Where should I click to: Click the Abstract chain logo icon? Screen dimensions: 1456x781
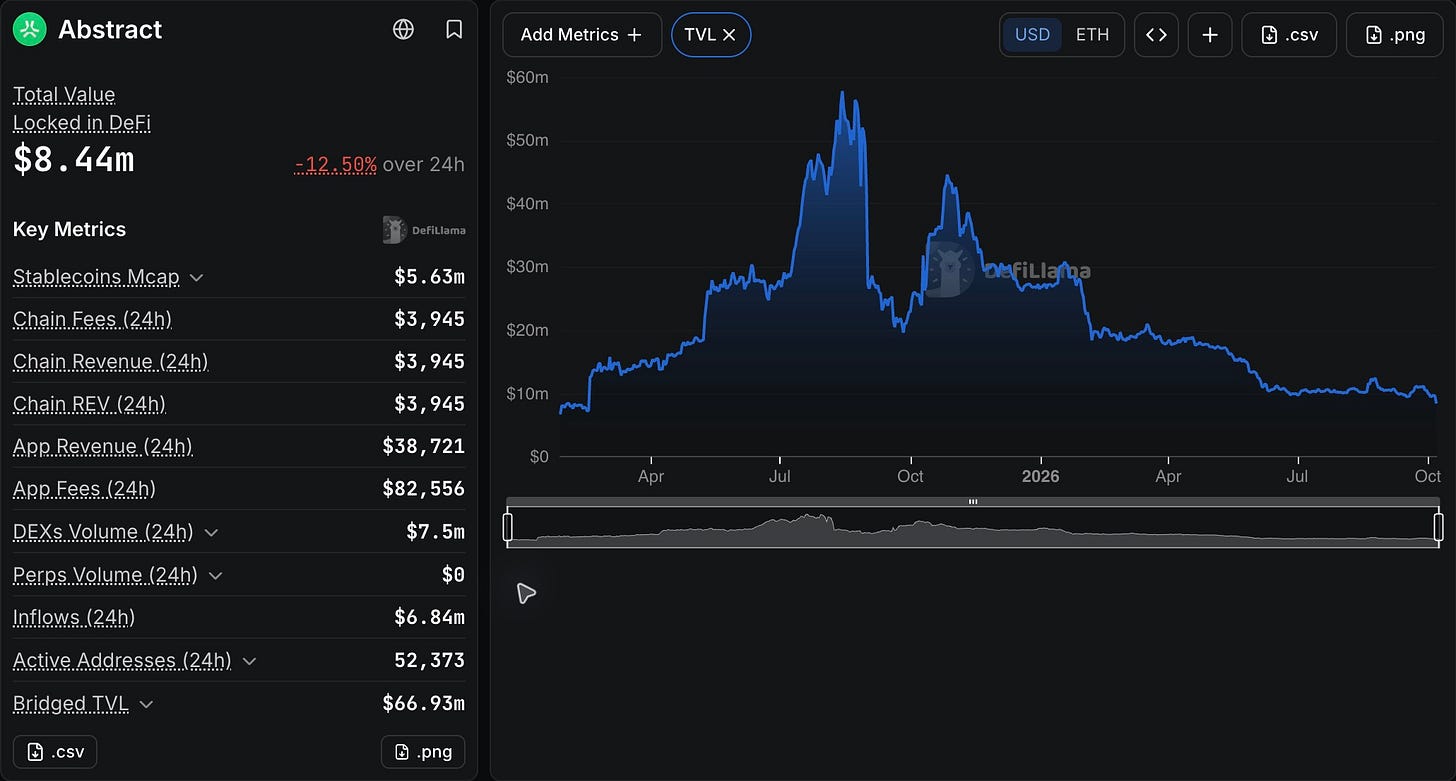coord(30,30)
